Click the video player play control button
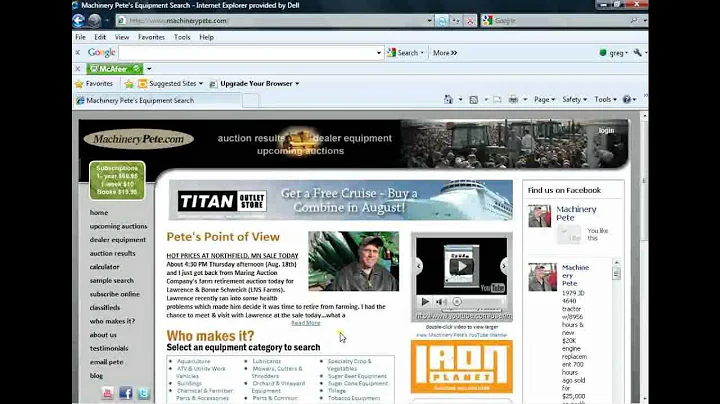 pos(425,302)
